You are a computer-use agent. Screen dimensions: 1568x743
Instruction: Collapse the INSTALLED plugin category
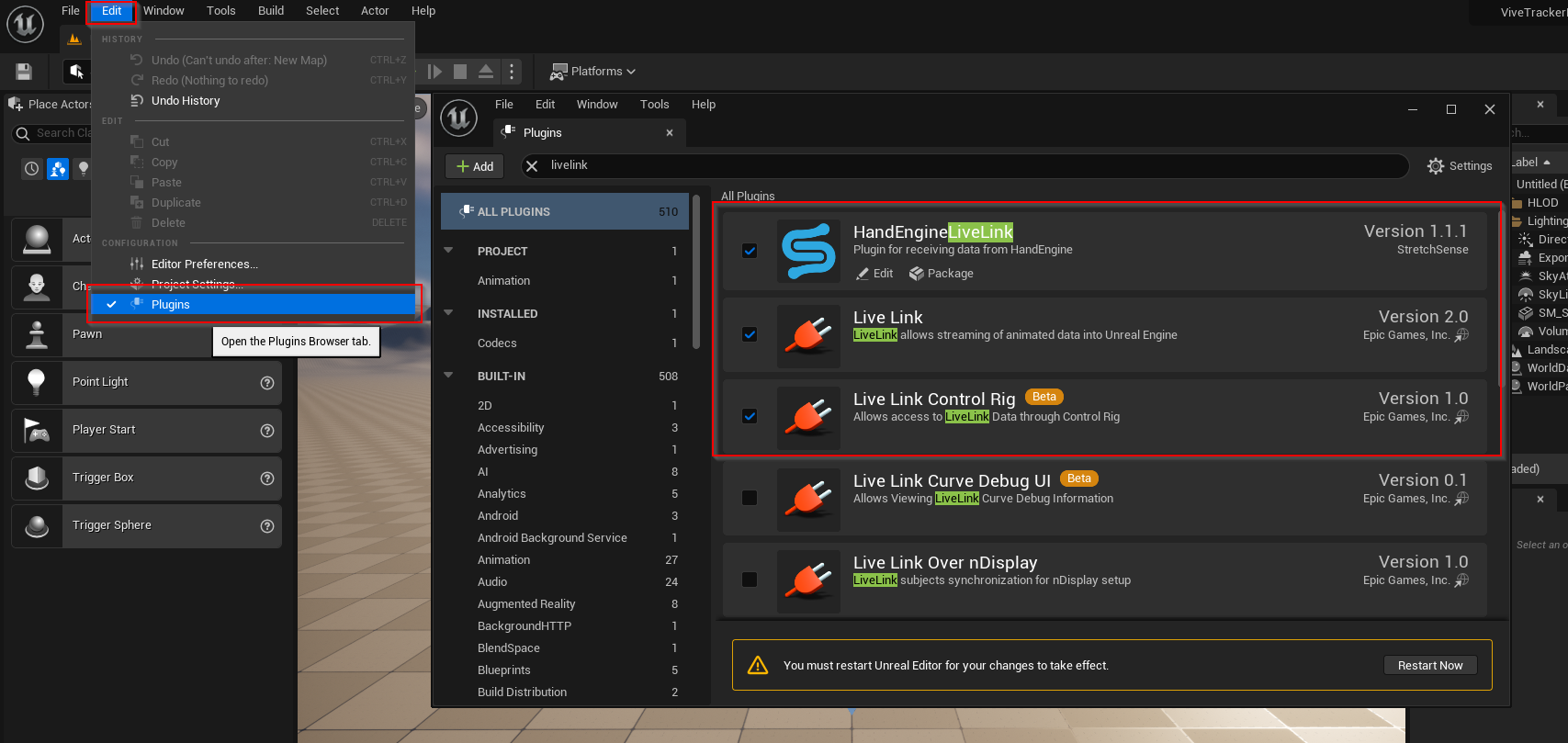[x=448, y=313]
